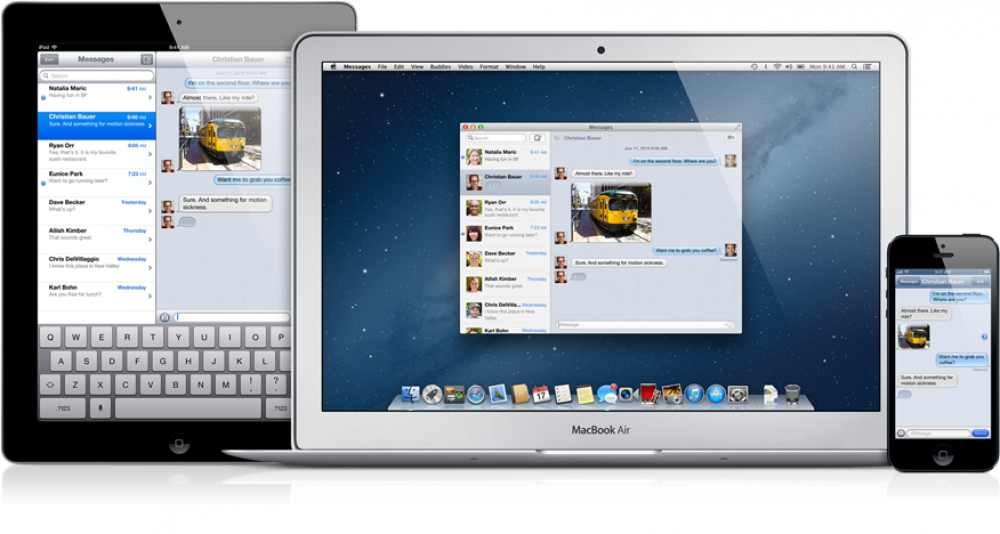The image size is (1000, 534).
Task: Open the File menu
Action: [383, 66]
